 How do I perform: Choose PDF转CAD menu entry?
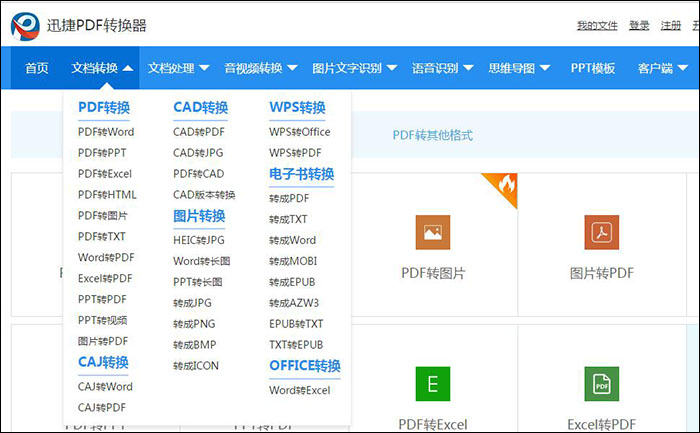point(198,174)
